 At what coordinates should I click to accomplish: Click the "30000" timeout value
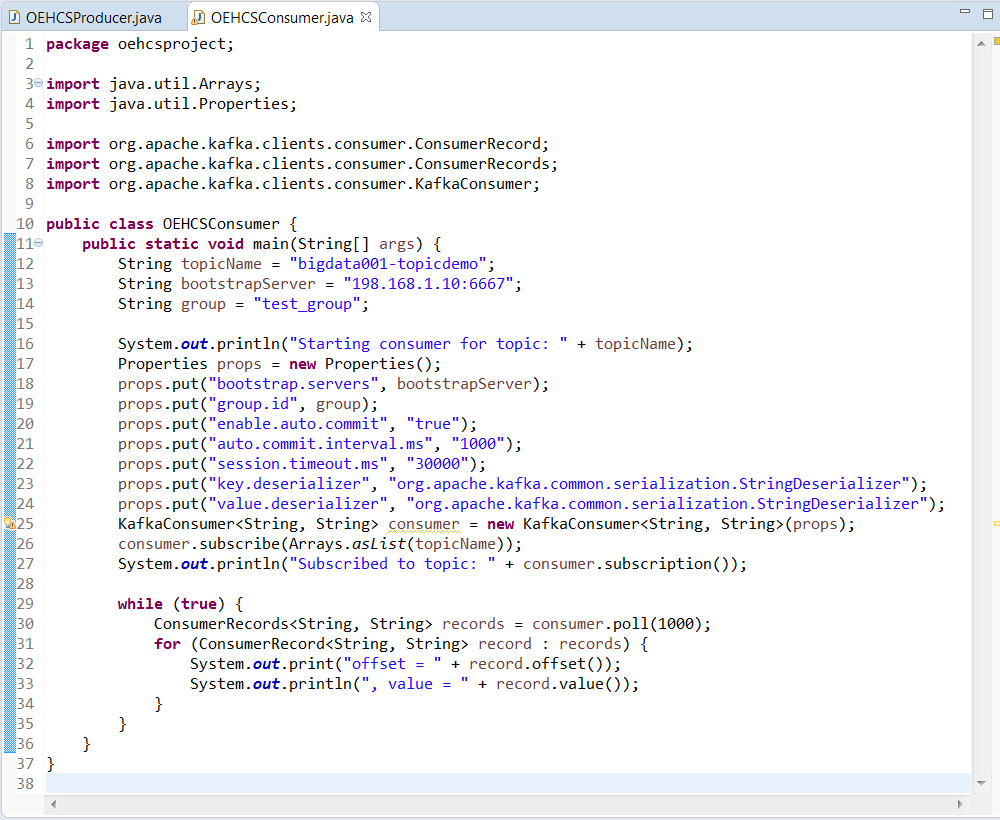[438, 464]
